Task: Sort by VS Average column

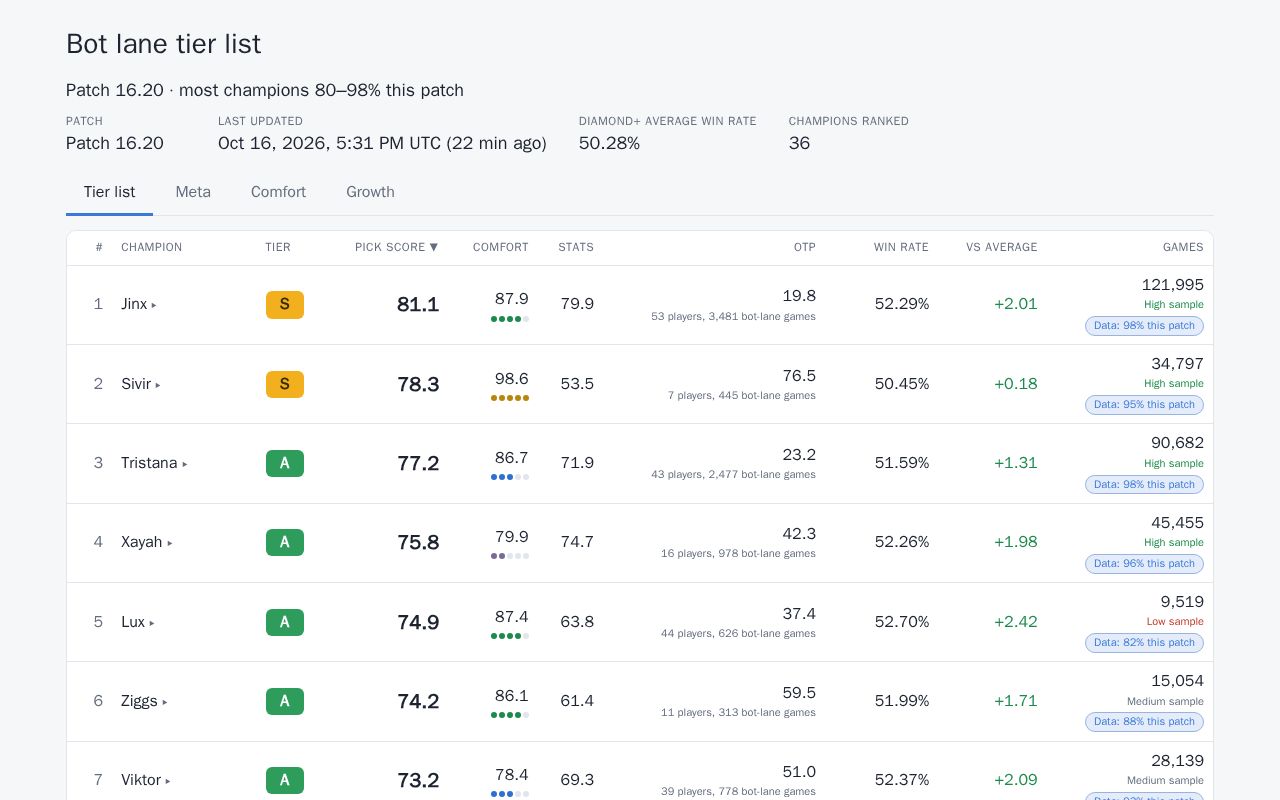Action: (x=1002, y=247)
